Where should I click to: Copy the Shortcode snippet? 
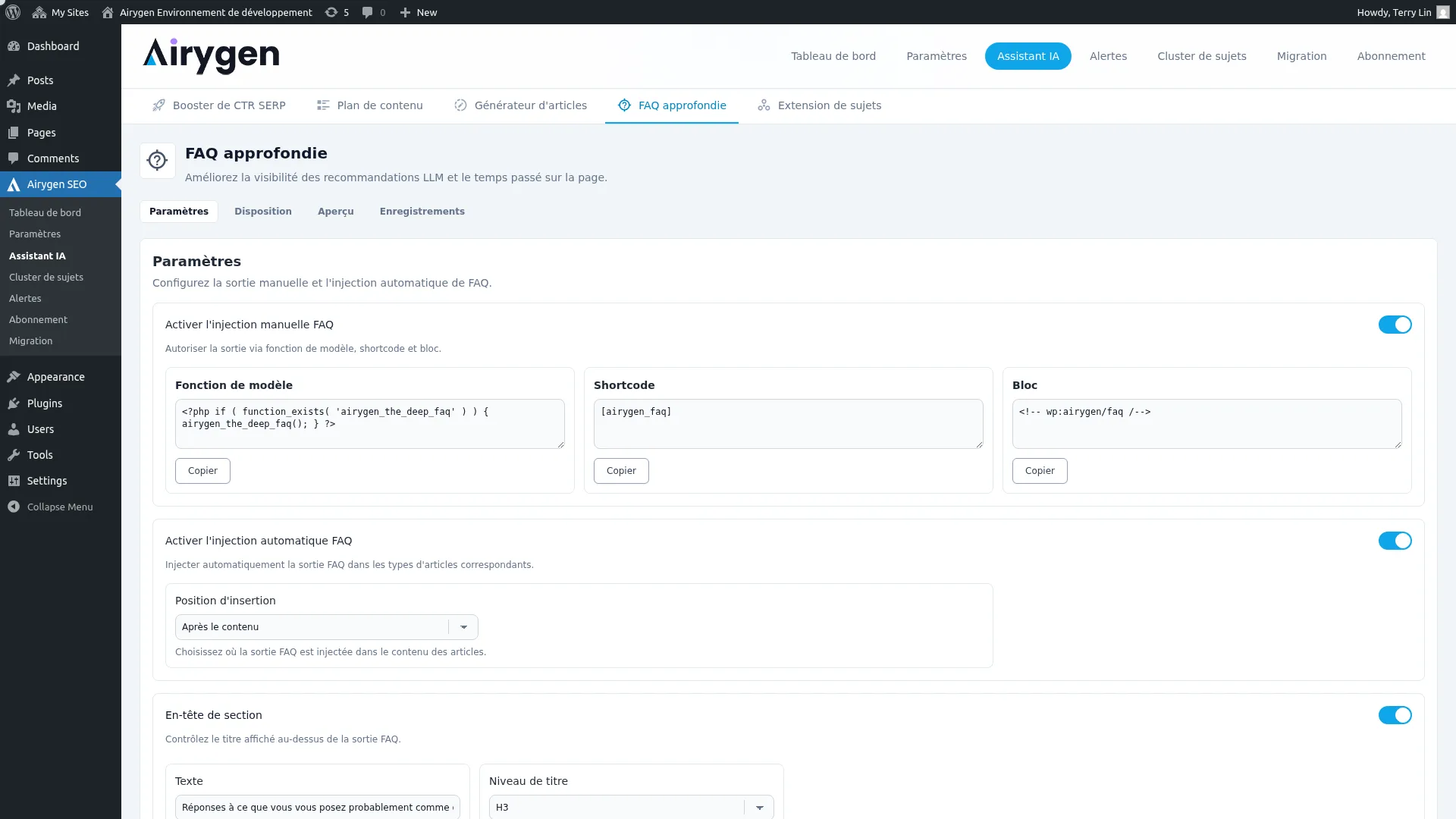pyautogui.click(x=621, y=471)
